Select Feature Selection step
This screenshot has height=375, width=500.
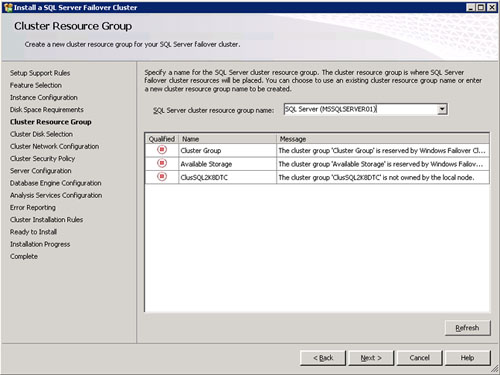point(36,85)
